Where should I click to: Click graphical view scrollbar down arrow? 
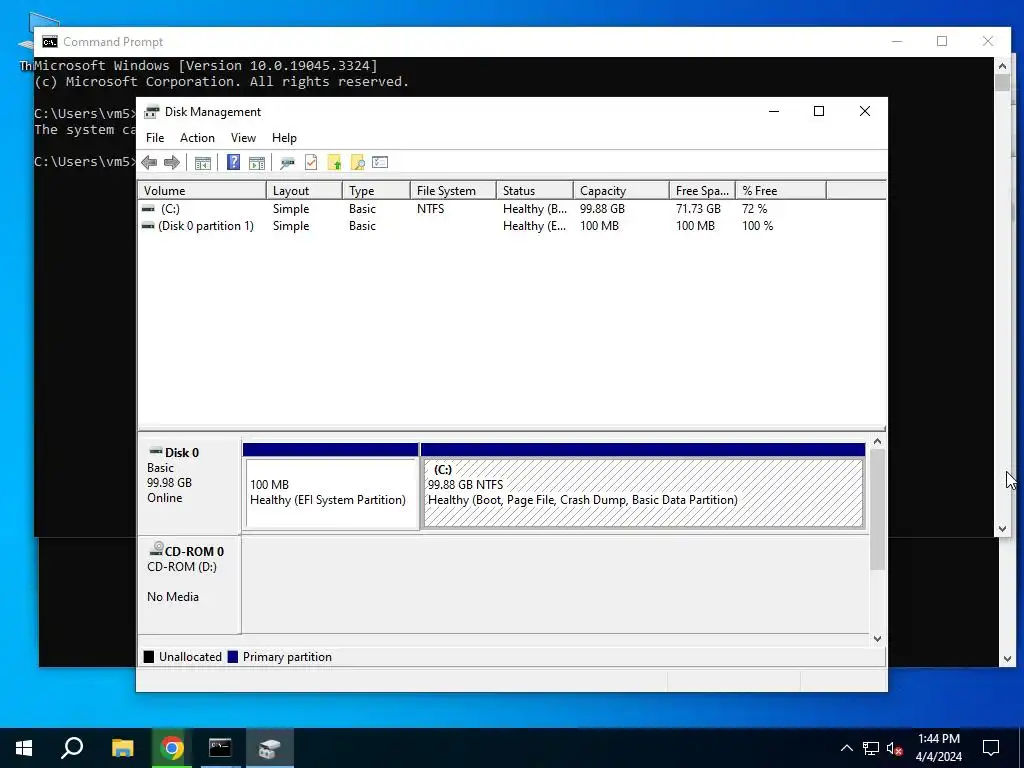877,639
